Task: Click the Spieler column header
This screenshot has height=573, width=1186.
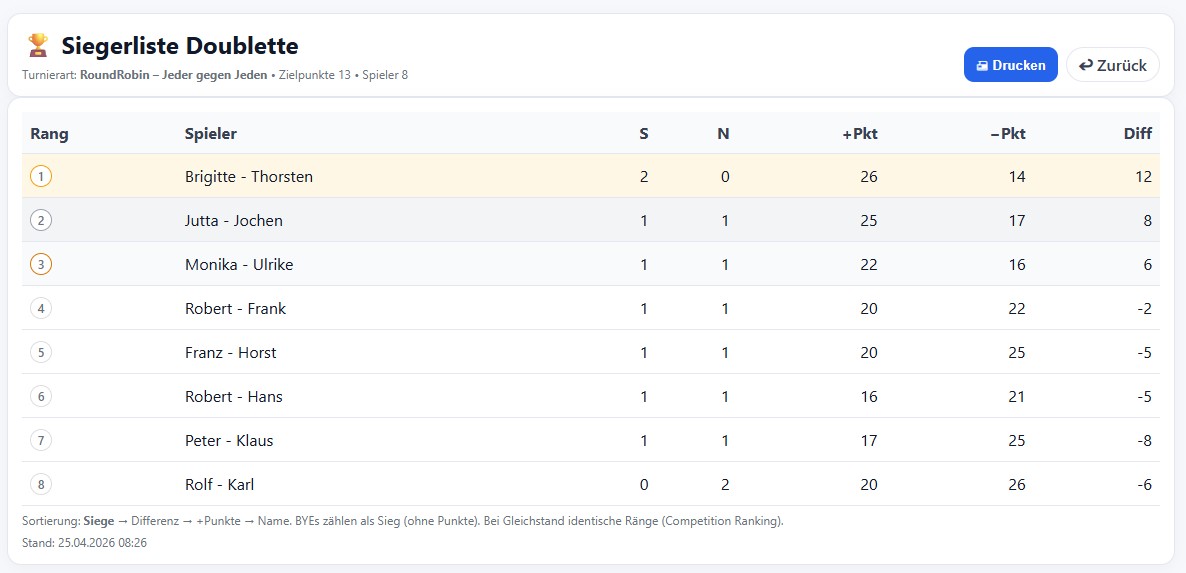Action: pyautogui.click(x=211, y=134)
